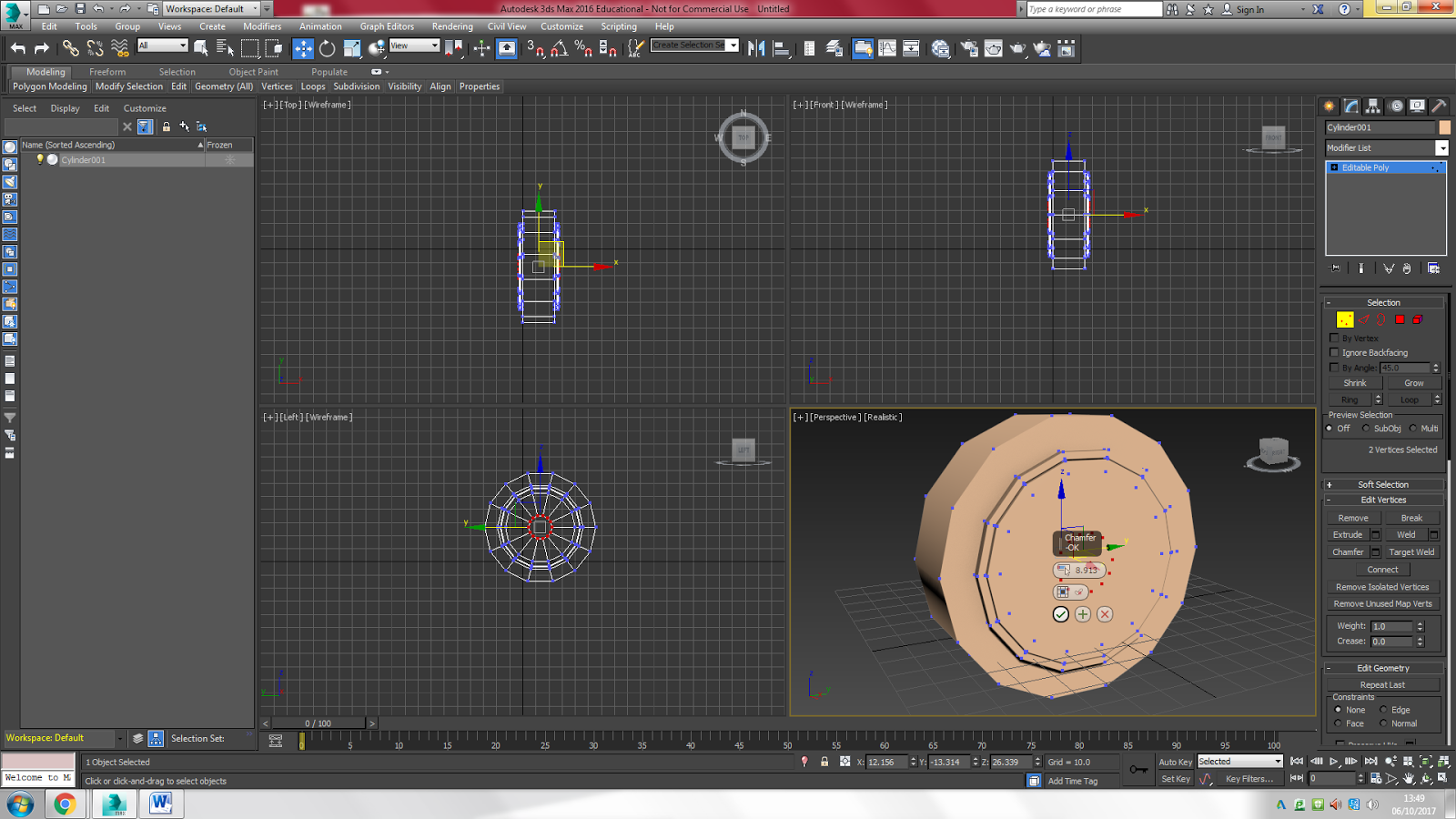The height and width of the screenshot is (819, 1456).
Task: Select Multi preview selection option
Action: pyautogui.click(x=1413, y=429)
